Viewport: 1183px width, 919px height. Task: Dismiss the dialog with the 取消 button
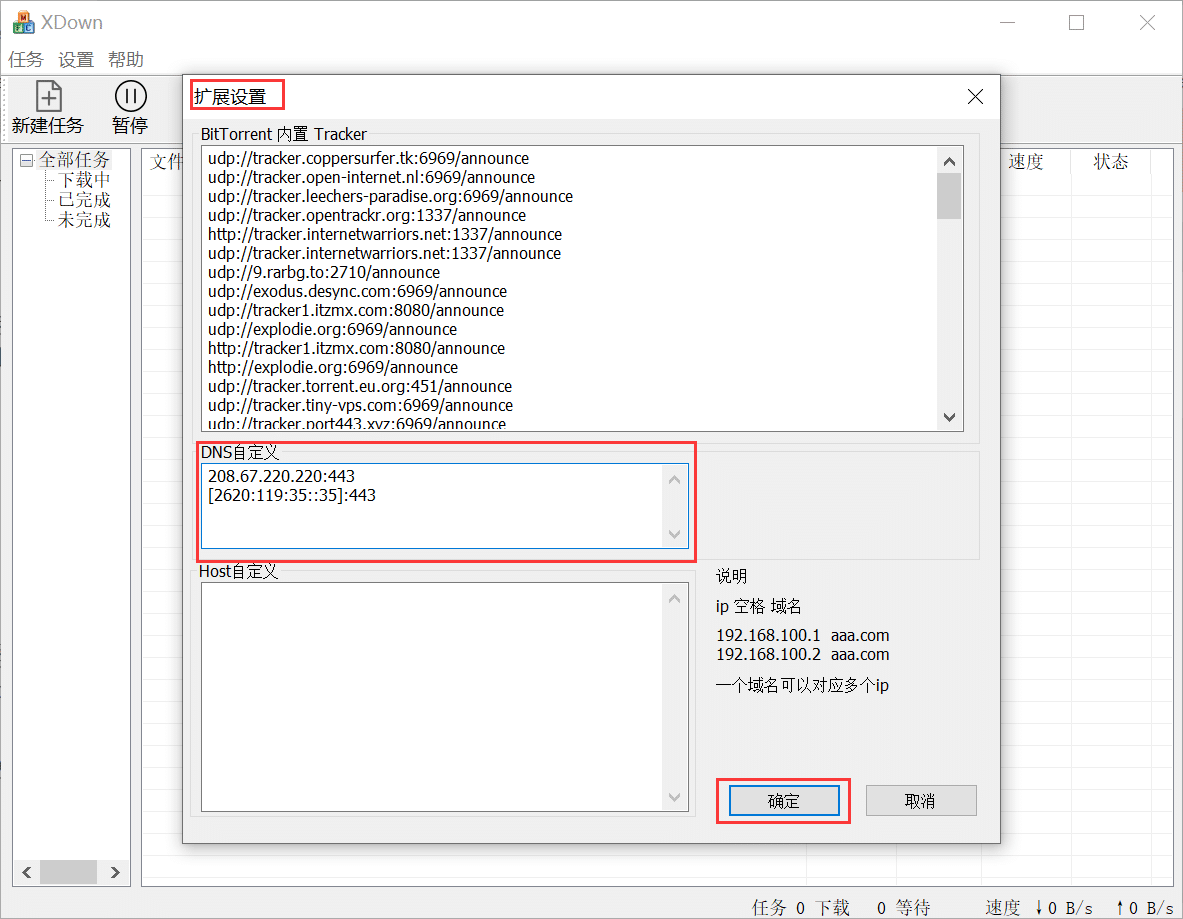(920, 800)
